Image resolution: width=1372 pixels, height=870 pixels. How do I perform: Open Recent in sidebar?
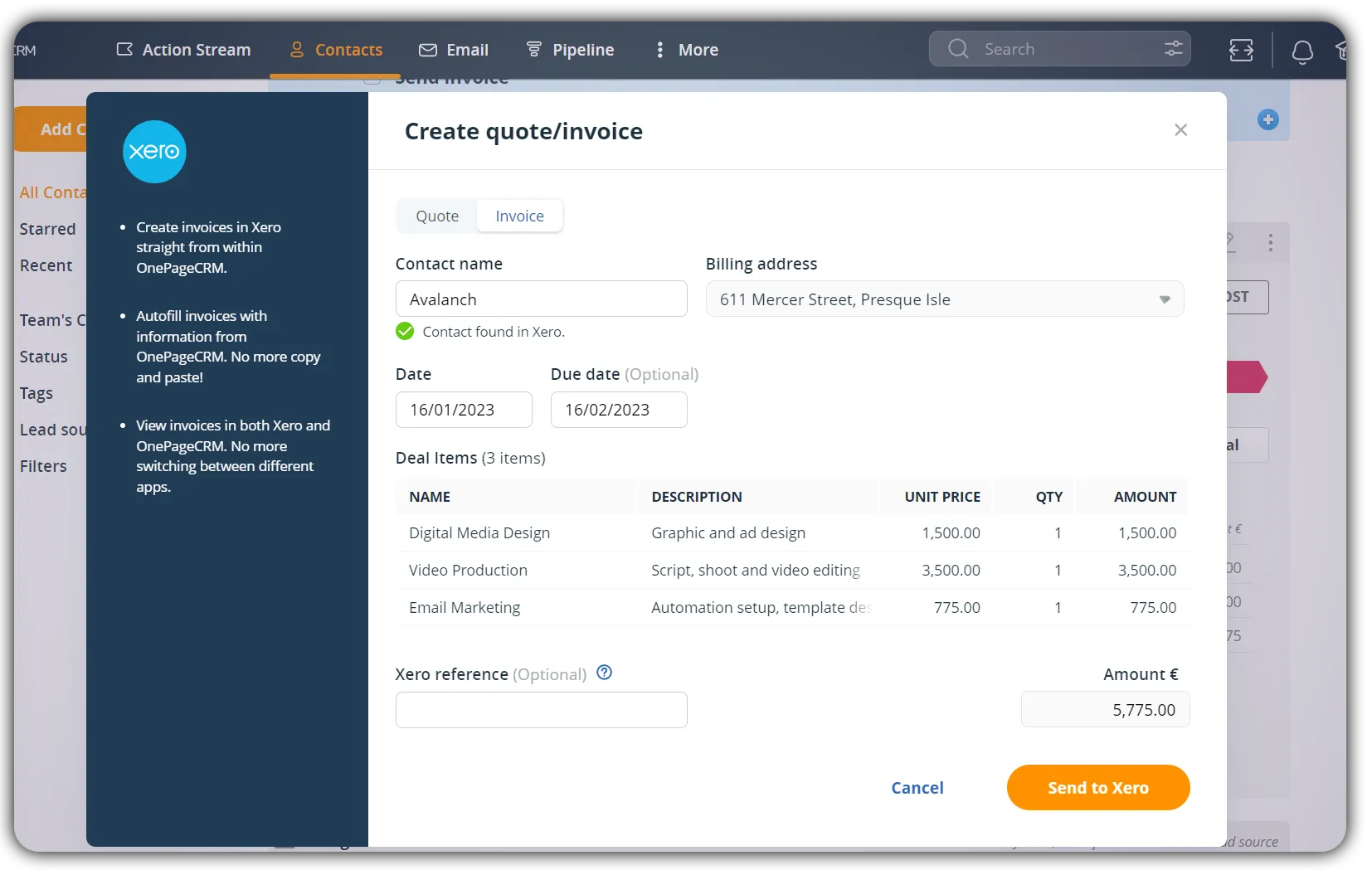coord(46,265)
